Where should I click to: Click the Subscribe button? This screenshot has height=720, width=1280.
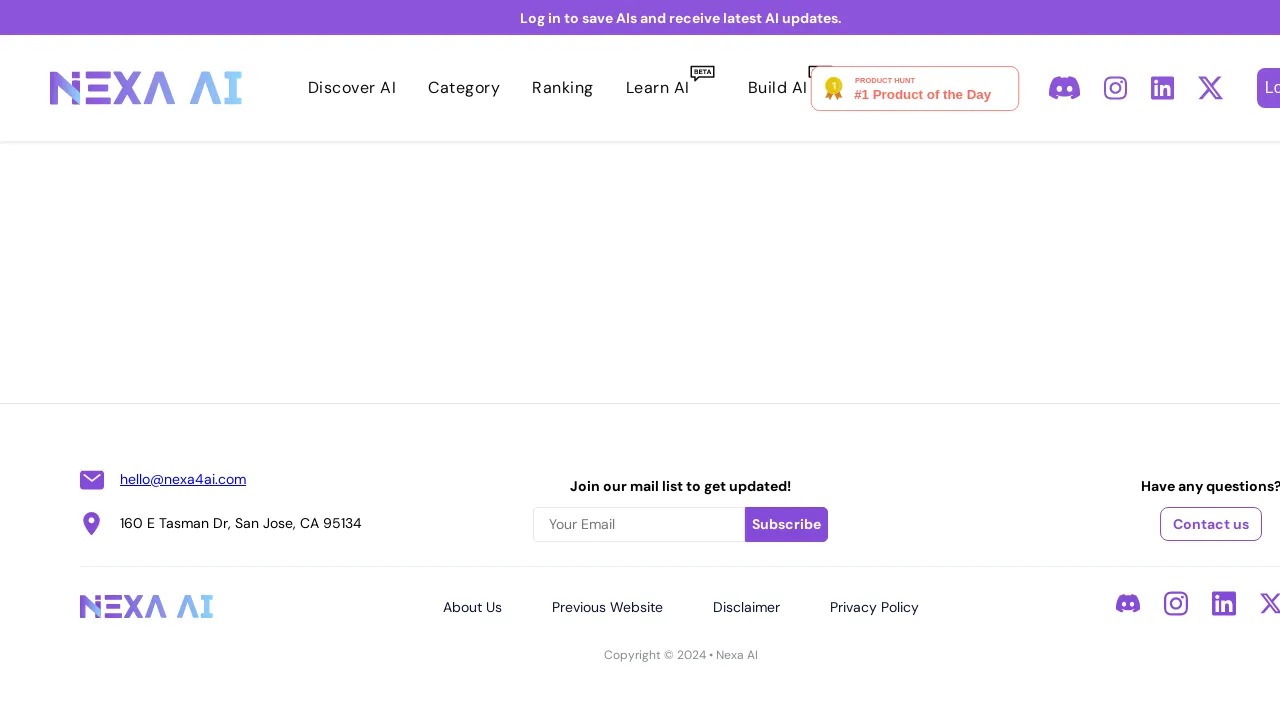click(x=786, y=524)
